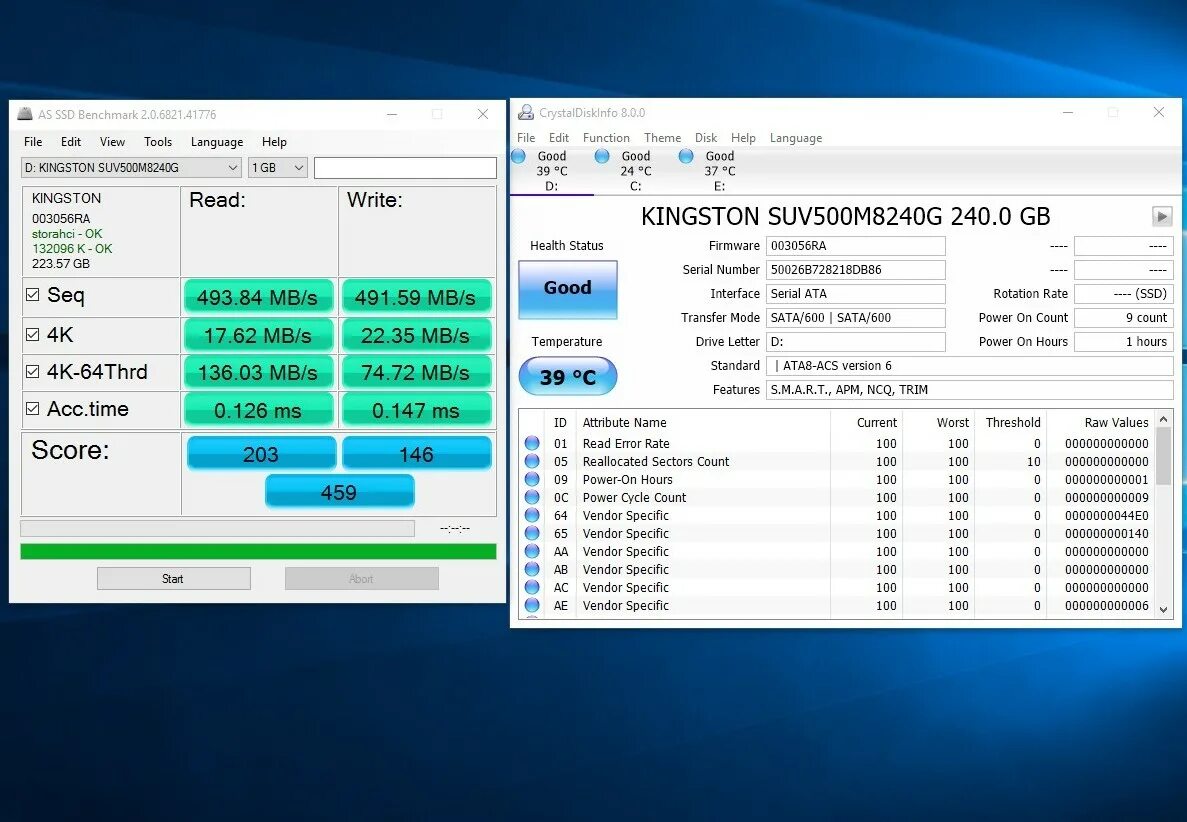The width and height of the screenshot is (1187, 822).
Task: Open Disk menu in CrystalDiskInfo
Action: point(706,138)
